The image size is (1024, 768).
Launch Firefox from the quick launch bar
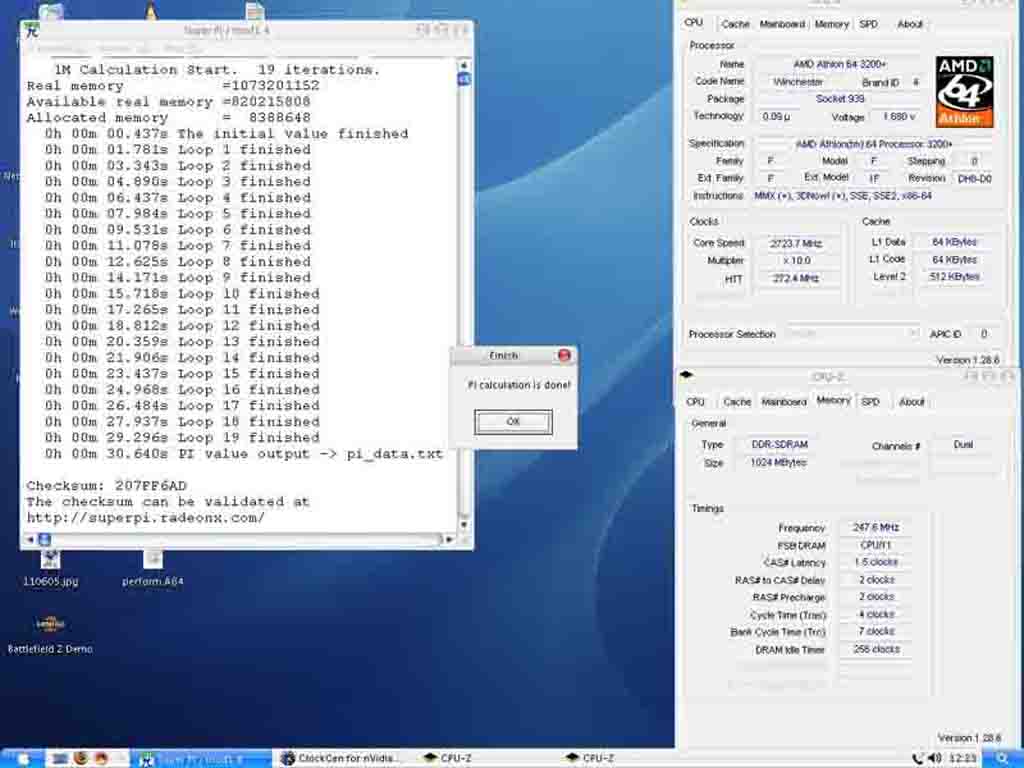click(x=81, y=759)
